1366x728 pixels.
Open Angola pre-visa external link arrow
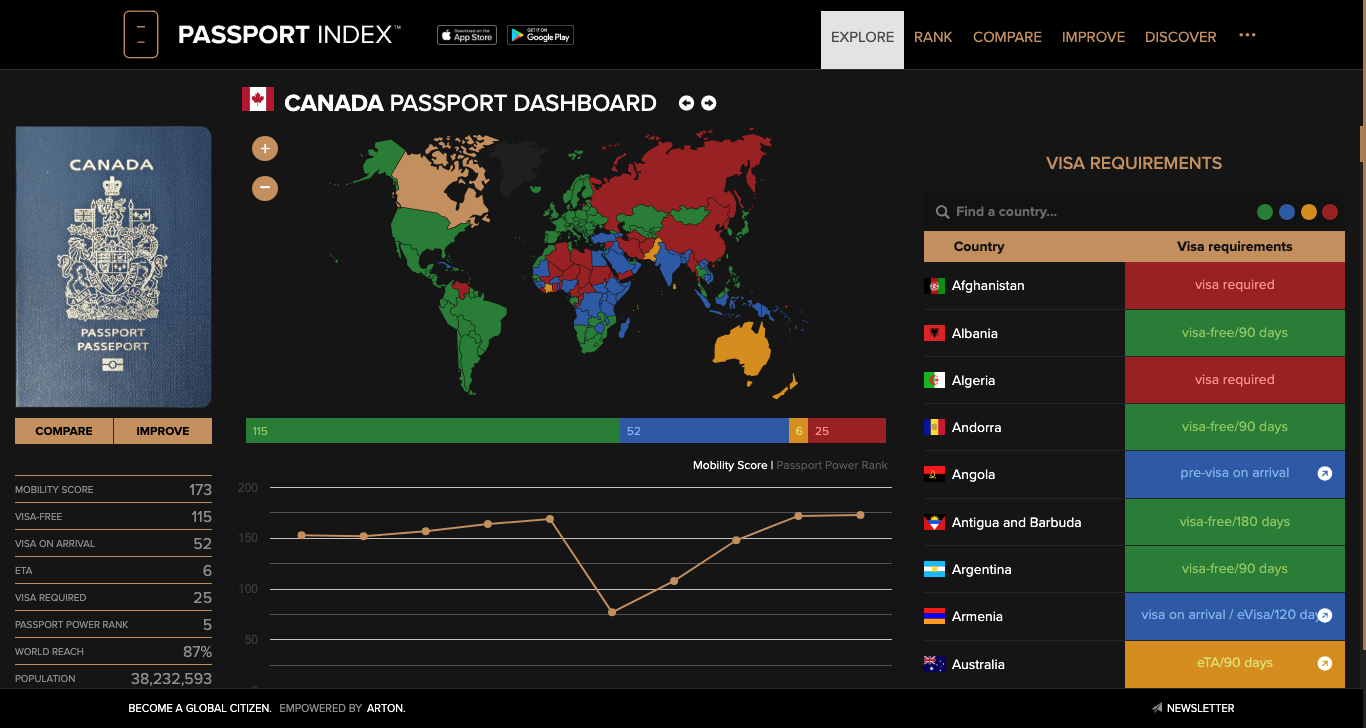click(1325, 474)
